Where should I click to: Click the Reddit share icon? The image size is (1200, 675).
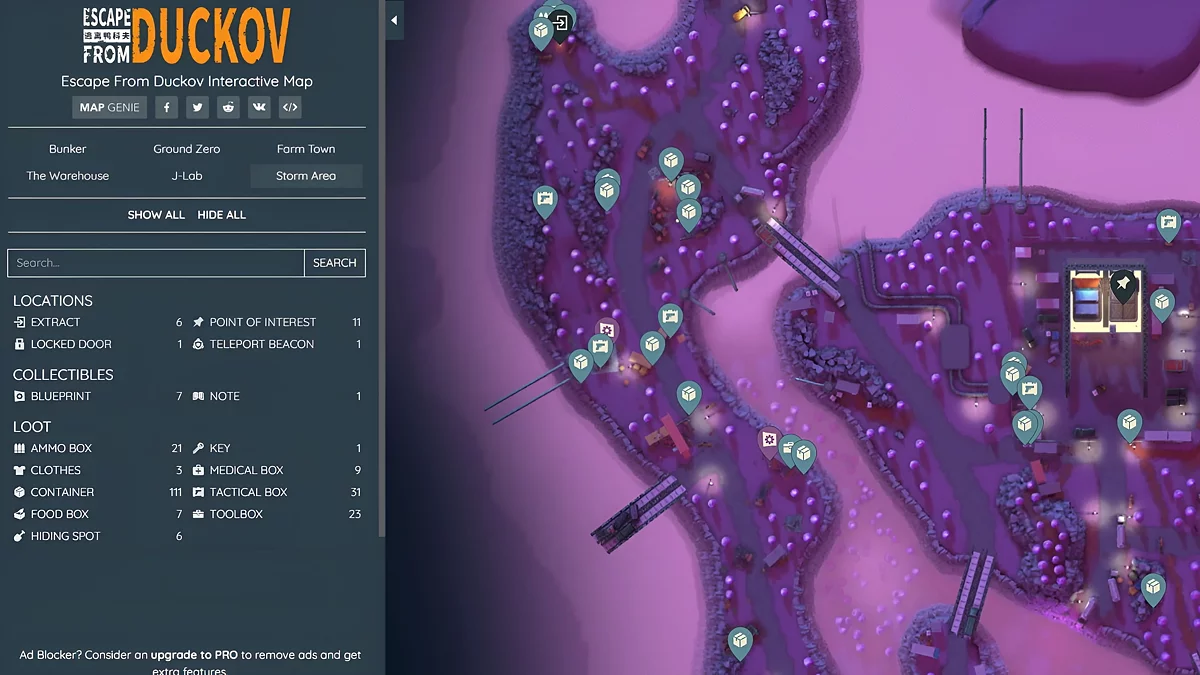(229, 108)
